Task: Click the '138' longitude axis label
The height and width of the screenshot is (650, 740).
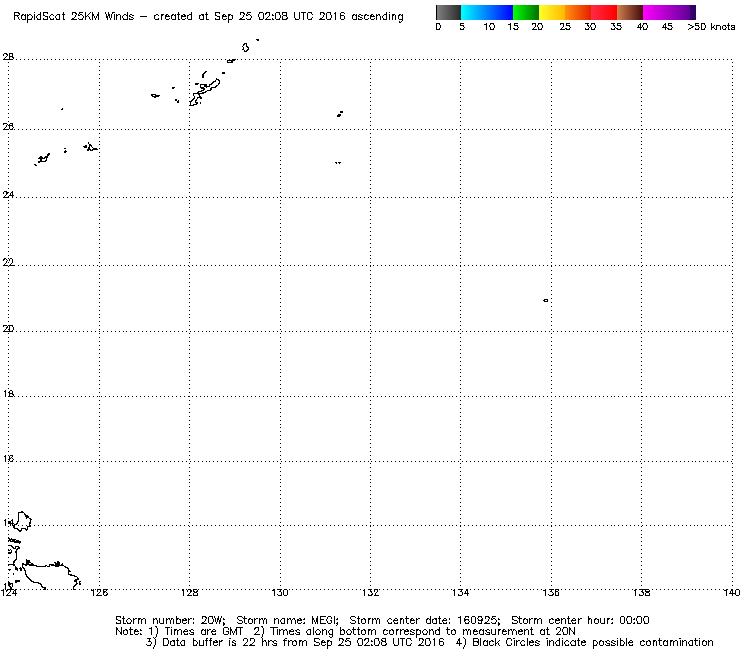Action: point(641,592)
